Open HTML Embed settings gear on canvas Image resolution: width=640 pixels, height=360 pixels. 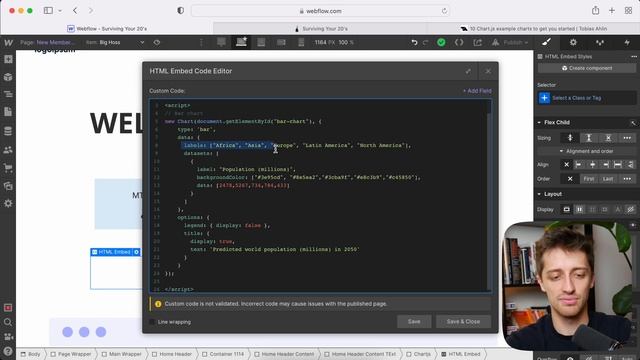coord(137,252)
